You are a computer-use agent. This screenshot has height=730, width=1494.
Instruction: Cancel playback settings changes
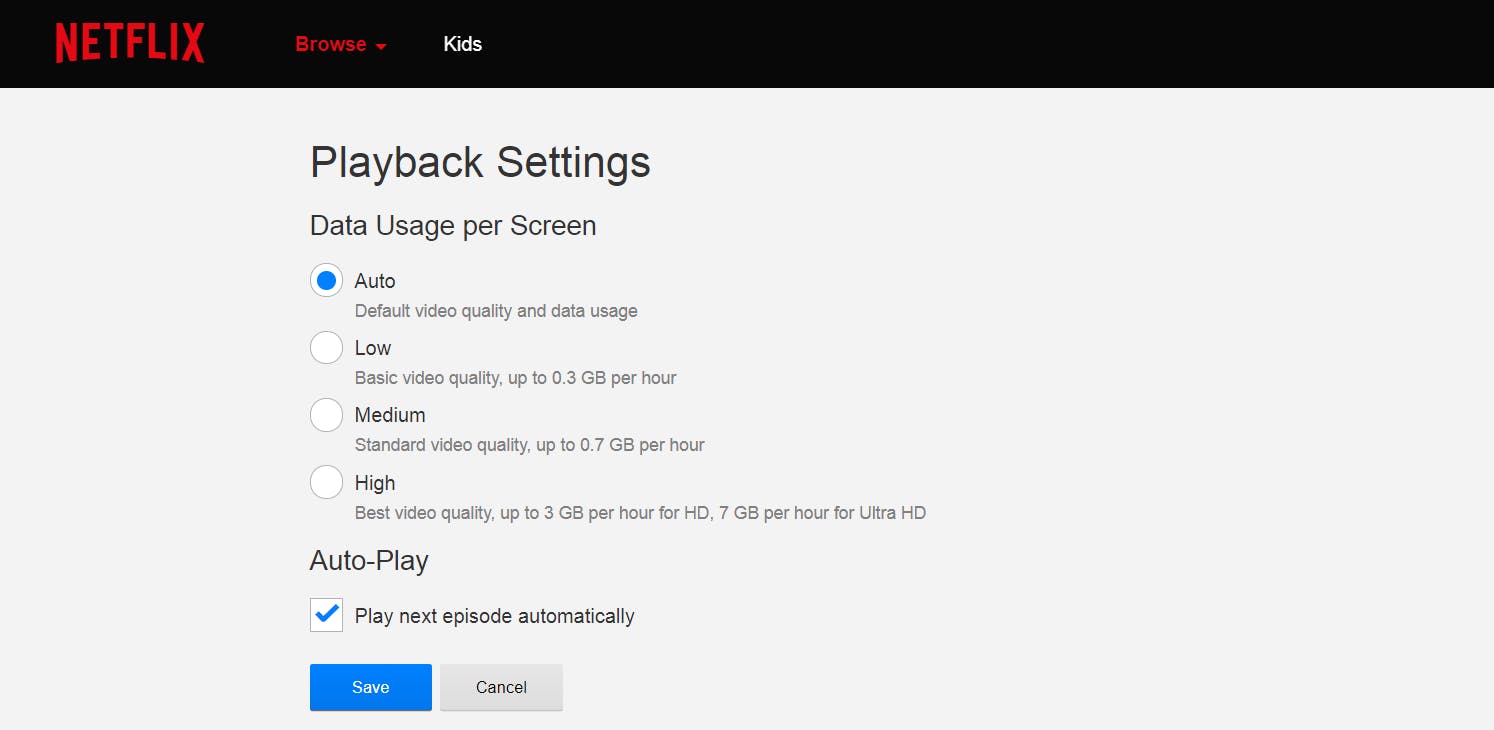[501, 687]
